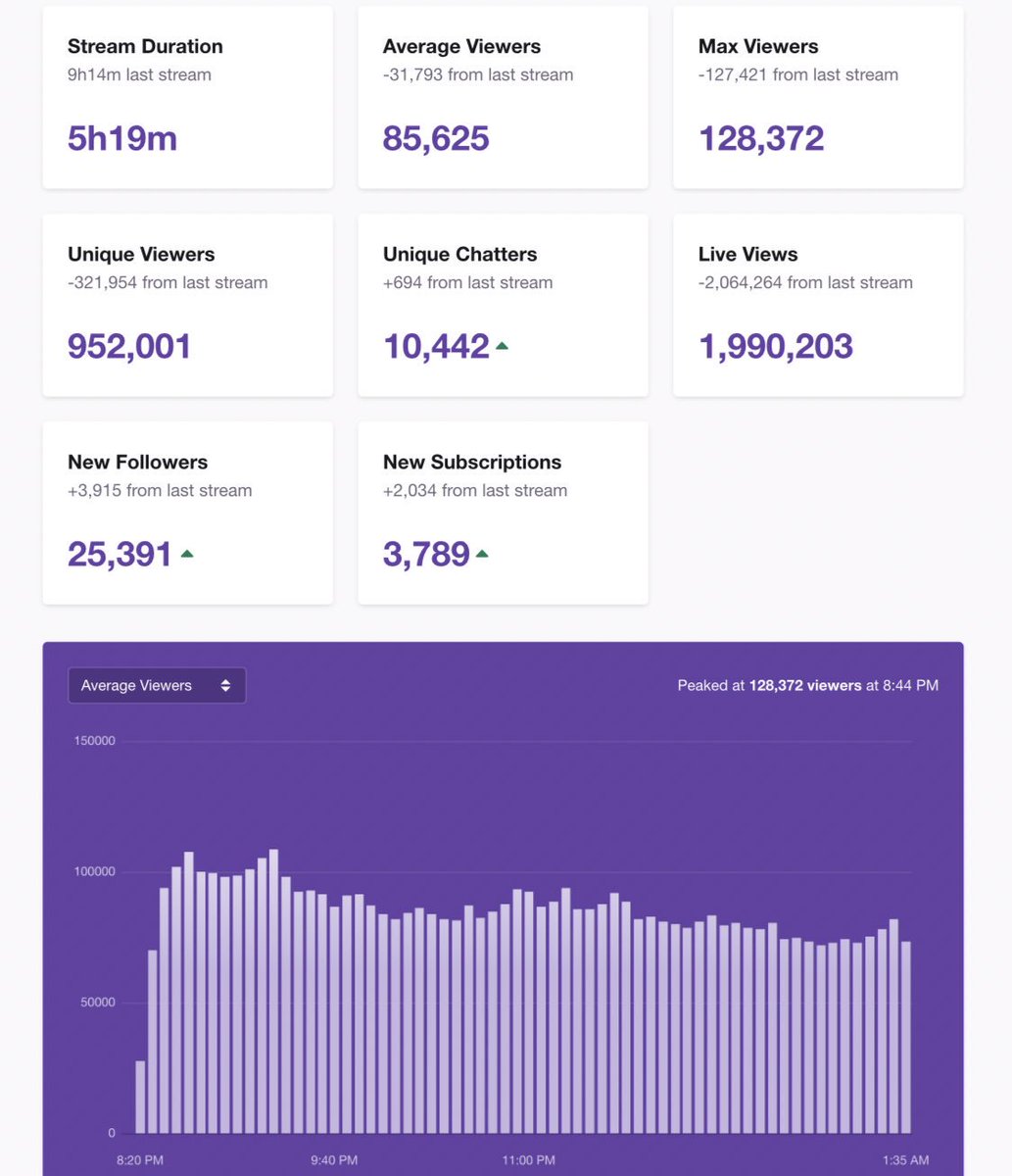Click the Unique Chatters card title
This screenshot has height=1176, width=1012.
tap(460, 254)
